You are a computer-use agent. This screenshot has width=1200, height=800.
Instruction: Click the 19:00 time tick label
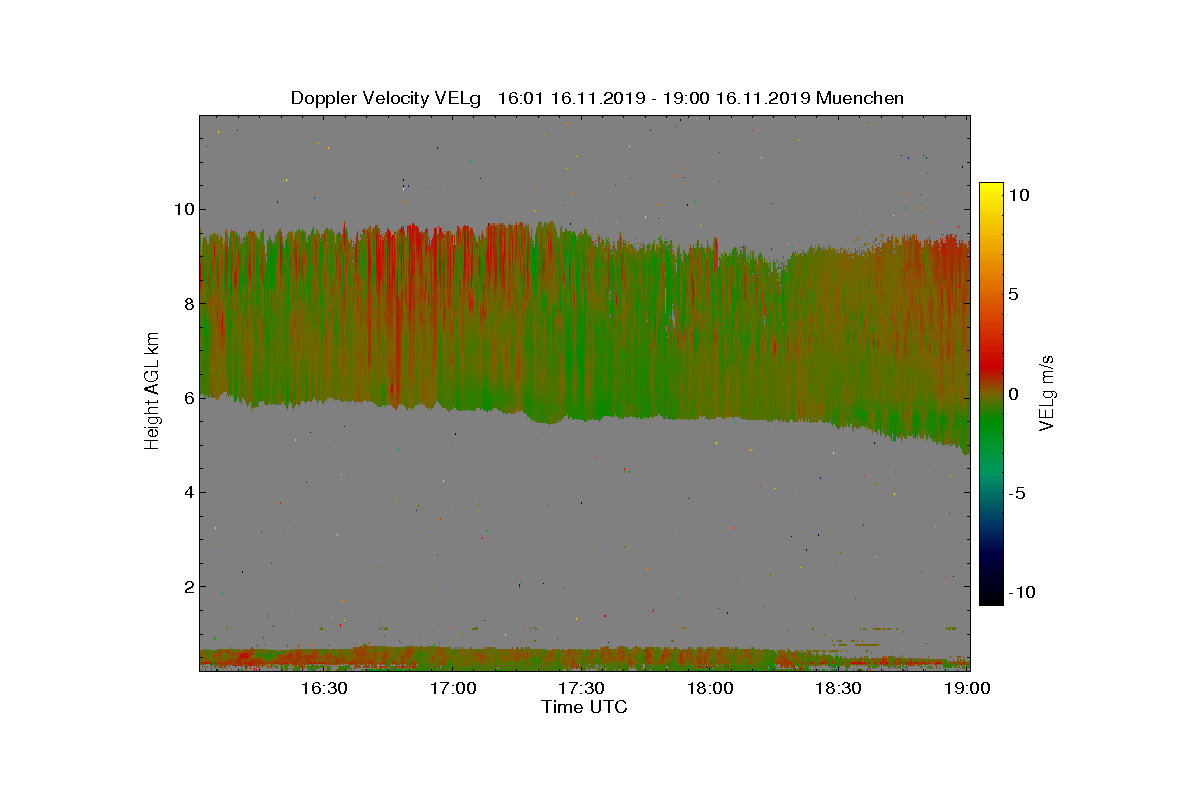coord(968,688)
